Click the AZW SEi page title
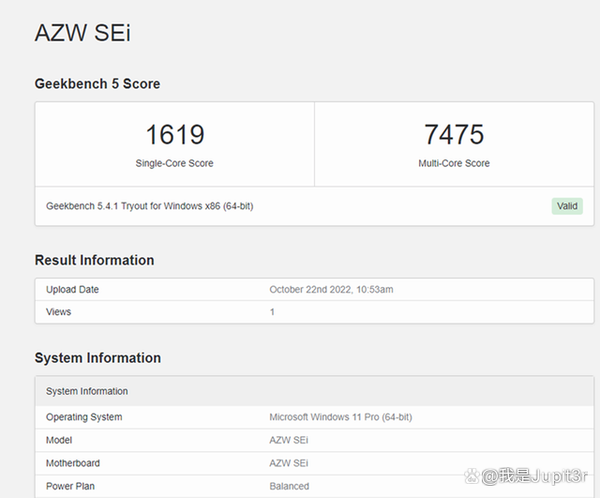Viewport: 600px width, 498px height. [x=83, y=33]
